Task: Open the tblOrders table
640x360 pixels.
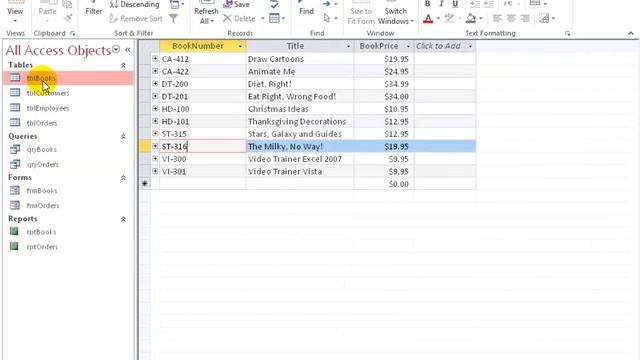Action: tap(68, 123)
